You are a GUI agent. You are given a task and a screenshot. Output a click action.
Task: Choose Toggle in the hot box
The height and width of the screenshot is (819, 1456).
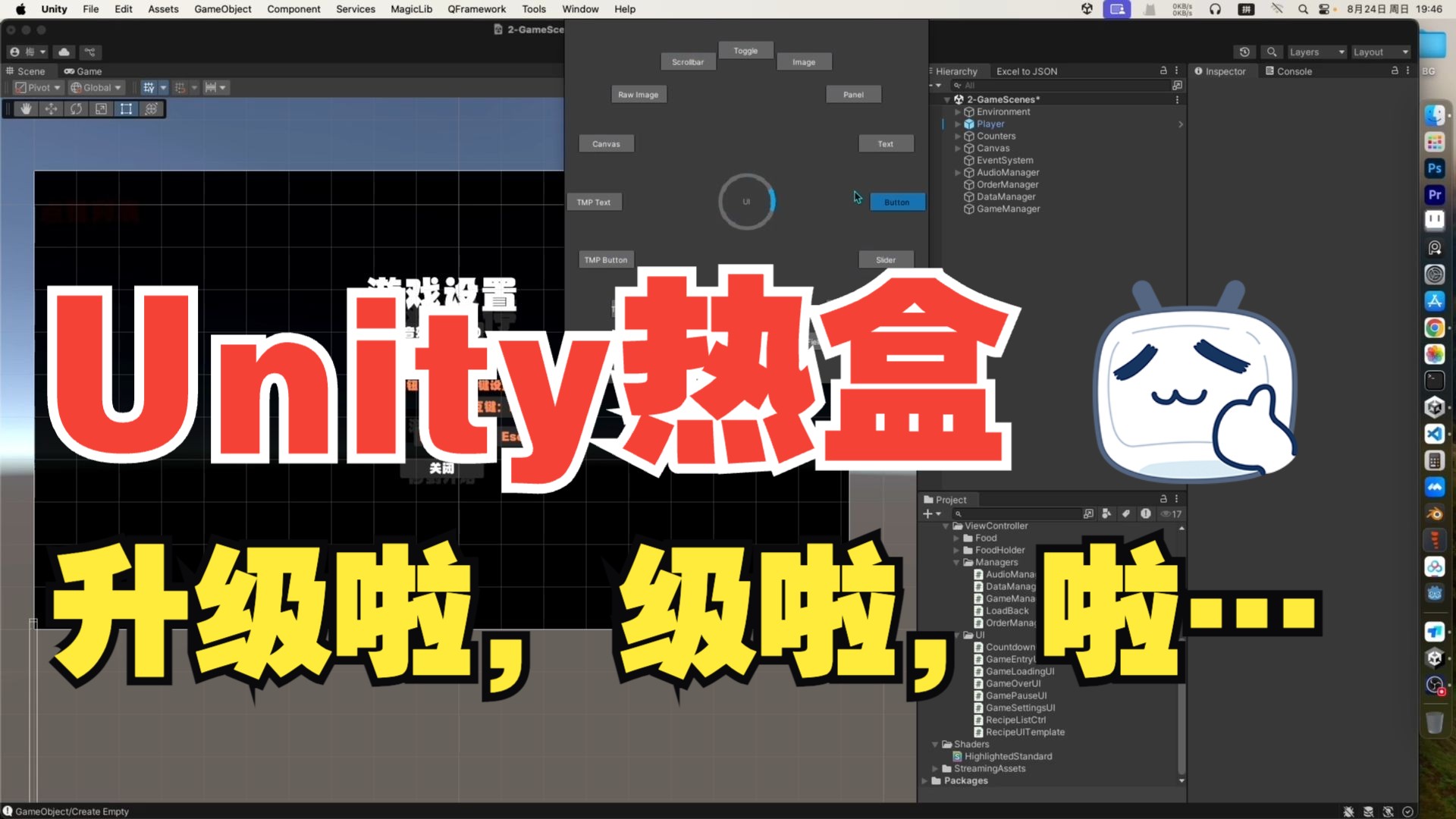pyautogui.click(x=745, y=51)
